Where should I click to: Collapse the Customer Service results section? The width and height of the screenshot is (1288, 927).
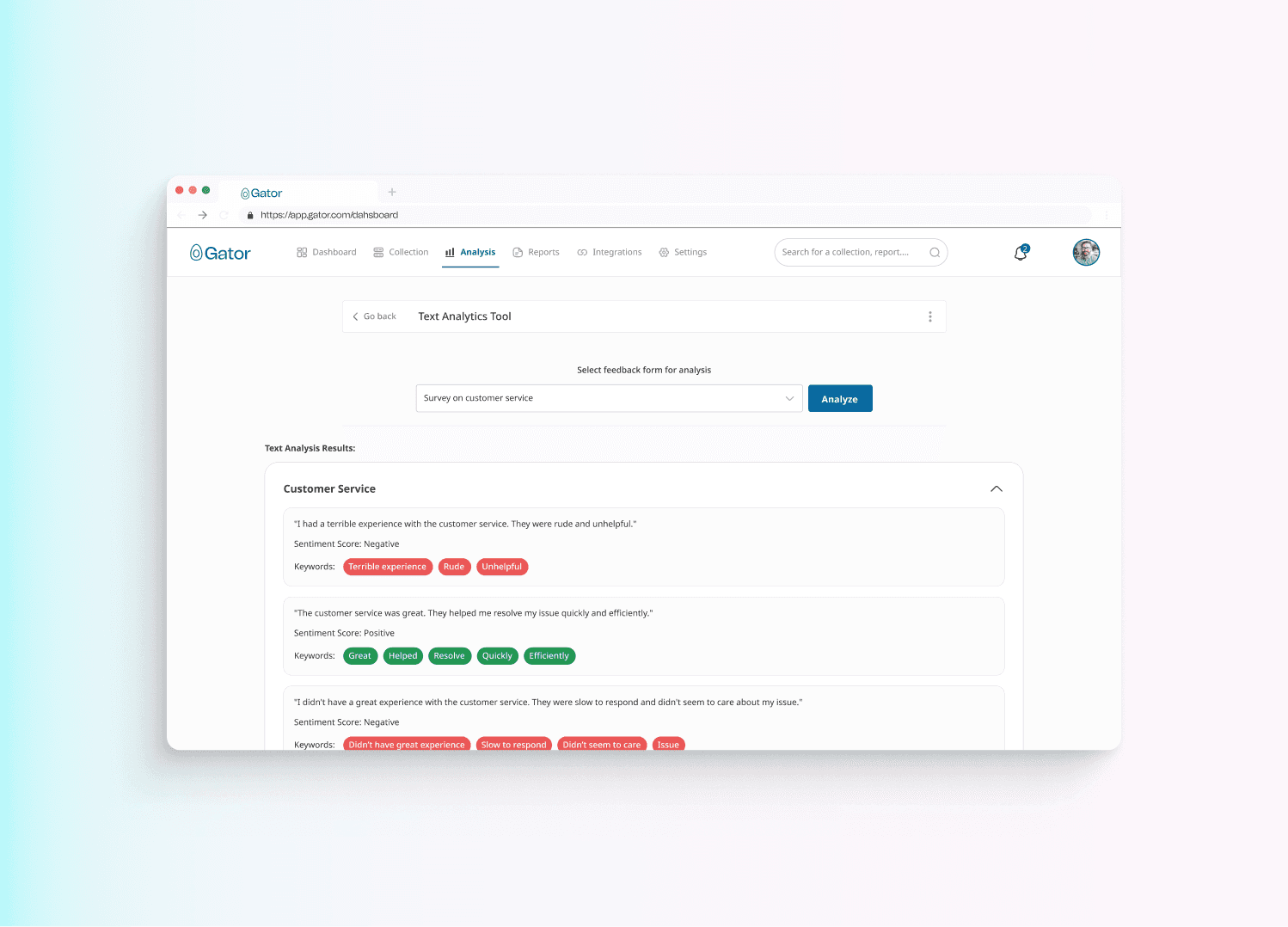997,488
